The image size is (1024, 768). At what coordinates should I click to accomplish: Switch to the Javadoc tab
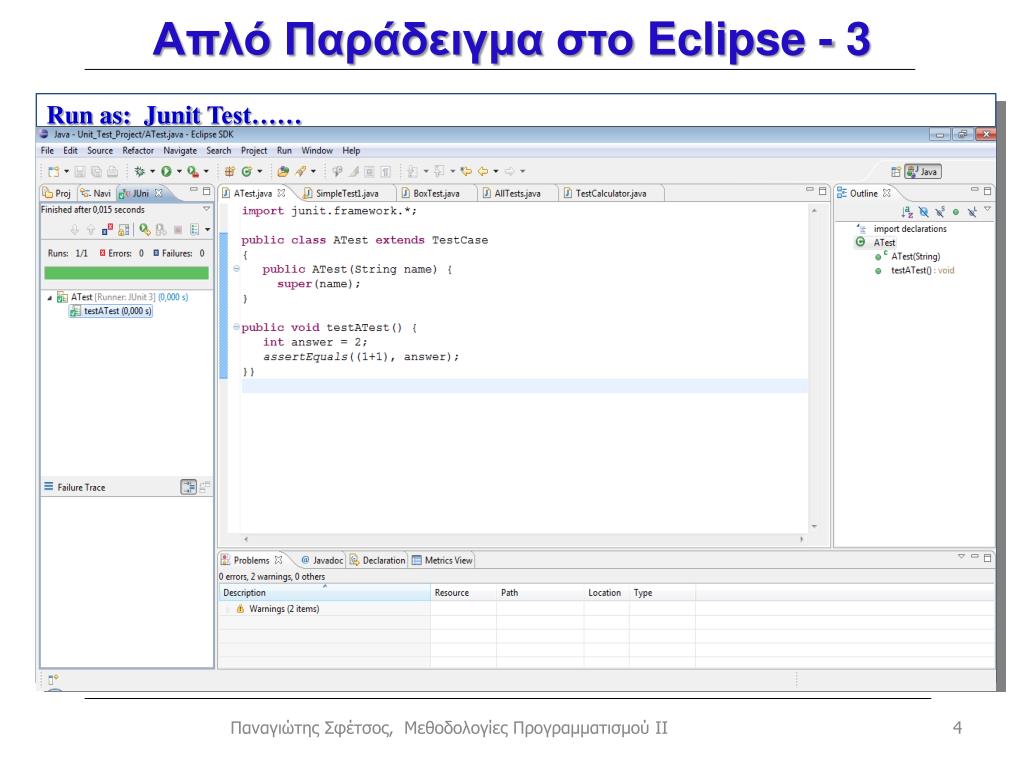click(x=322, y=560)
